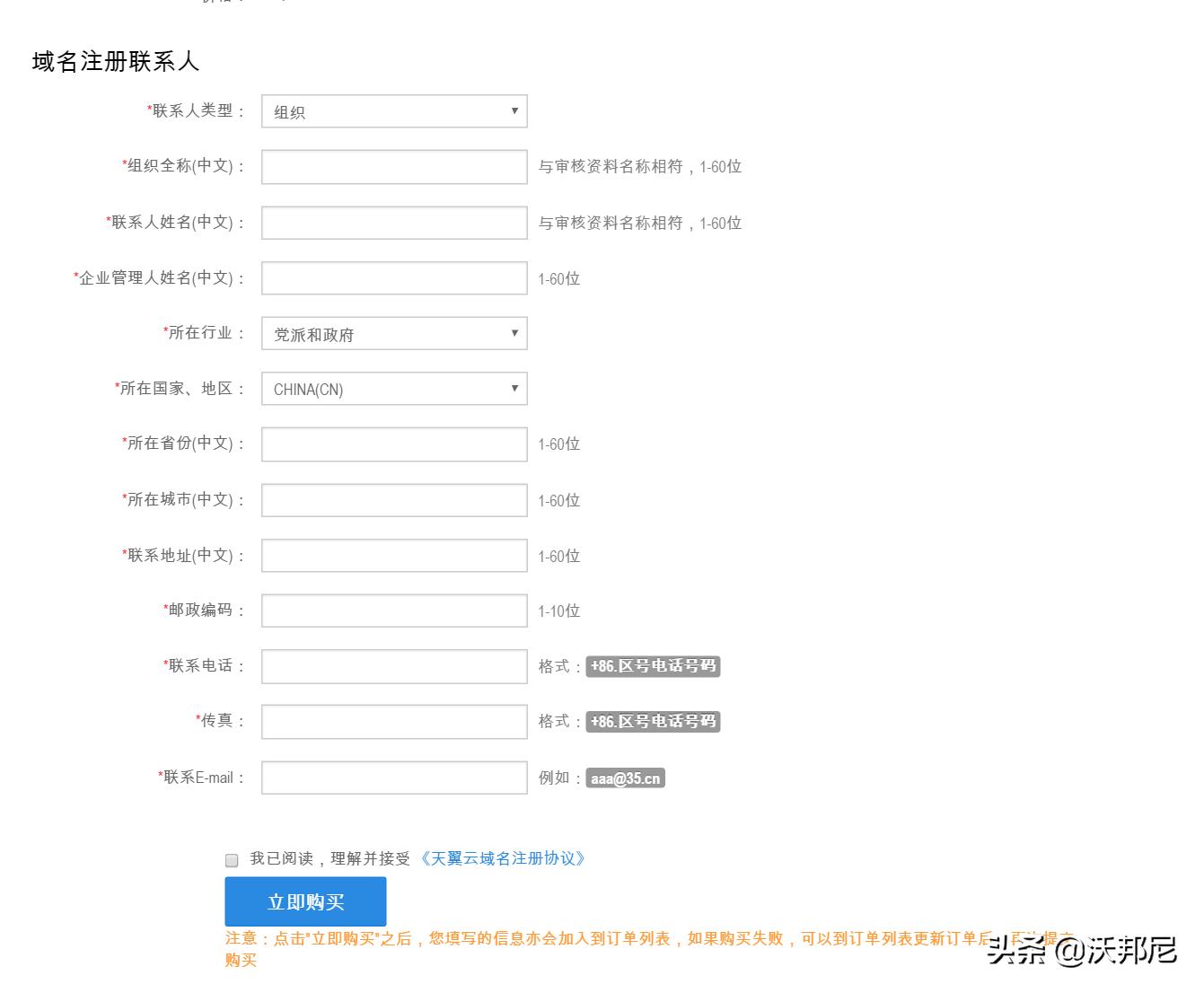
Task: Focus the 联系E-mail input field
Action: [393, 777]
